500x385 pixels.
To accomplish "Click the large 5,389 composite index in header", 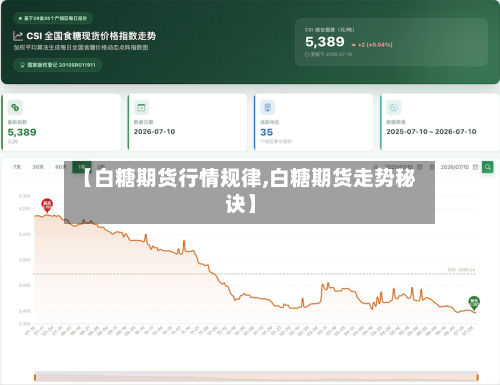I will point(325,42).
